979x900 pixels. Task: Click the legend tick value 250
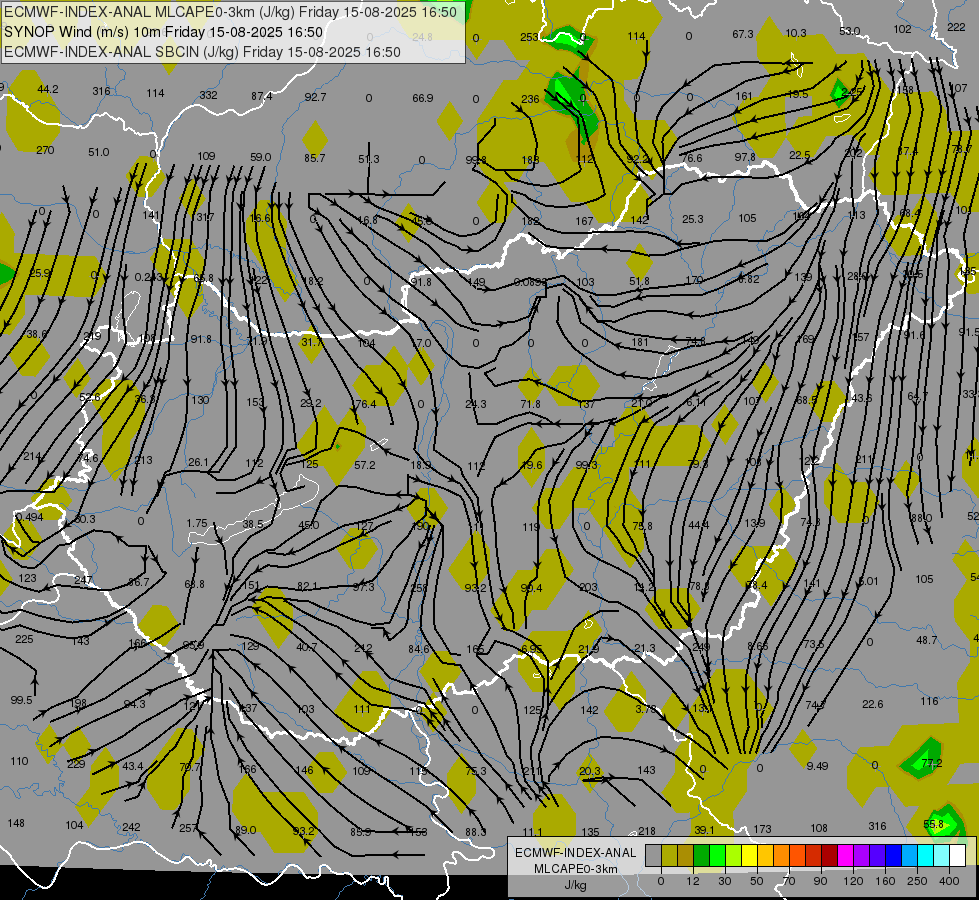pos(917,881)
